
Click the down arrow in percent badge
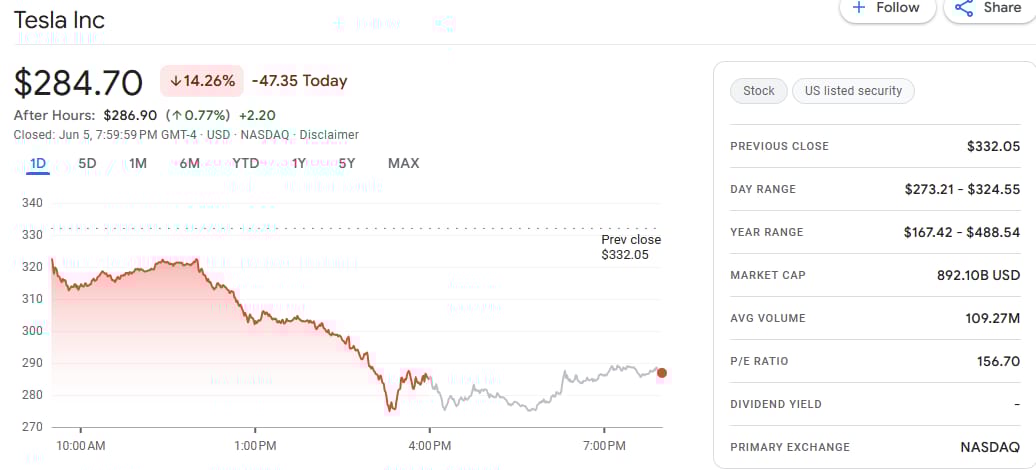click(x=175, y=81)
